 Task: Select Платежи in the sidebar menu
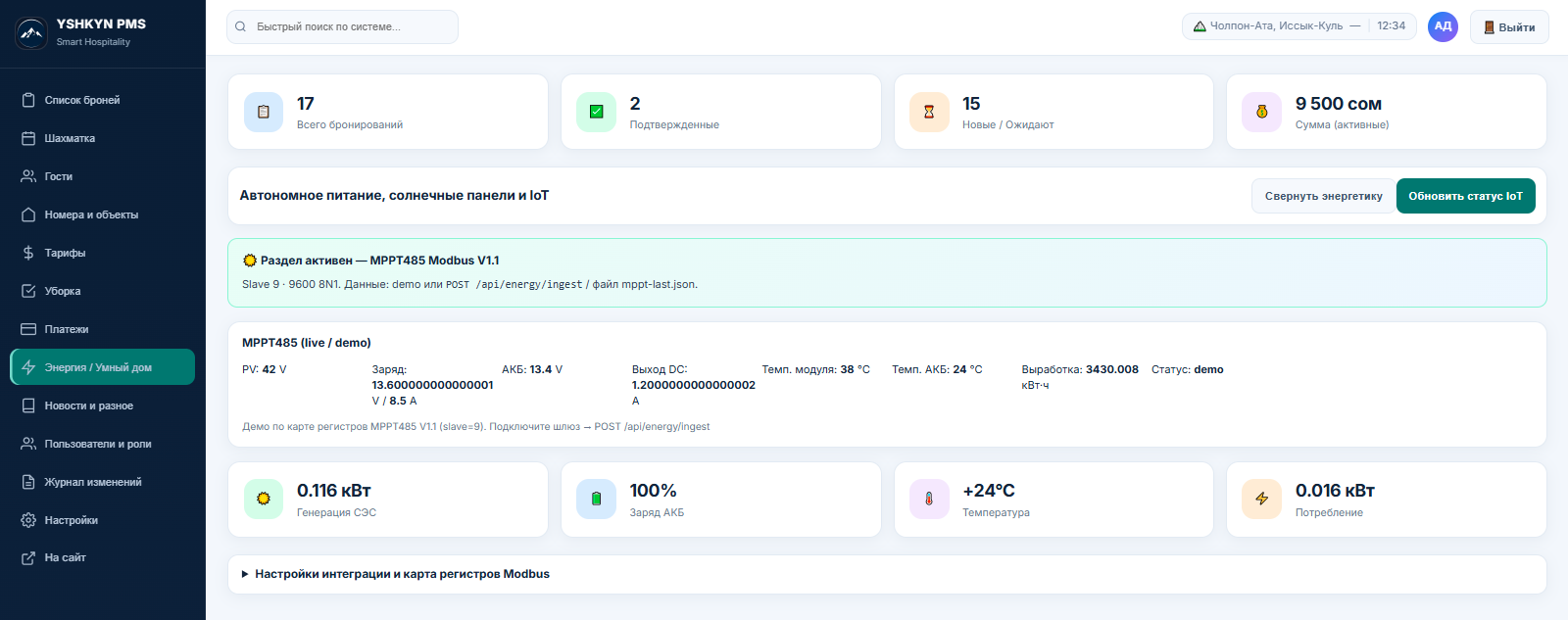[x=102, y=329]
